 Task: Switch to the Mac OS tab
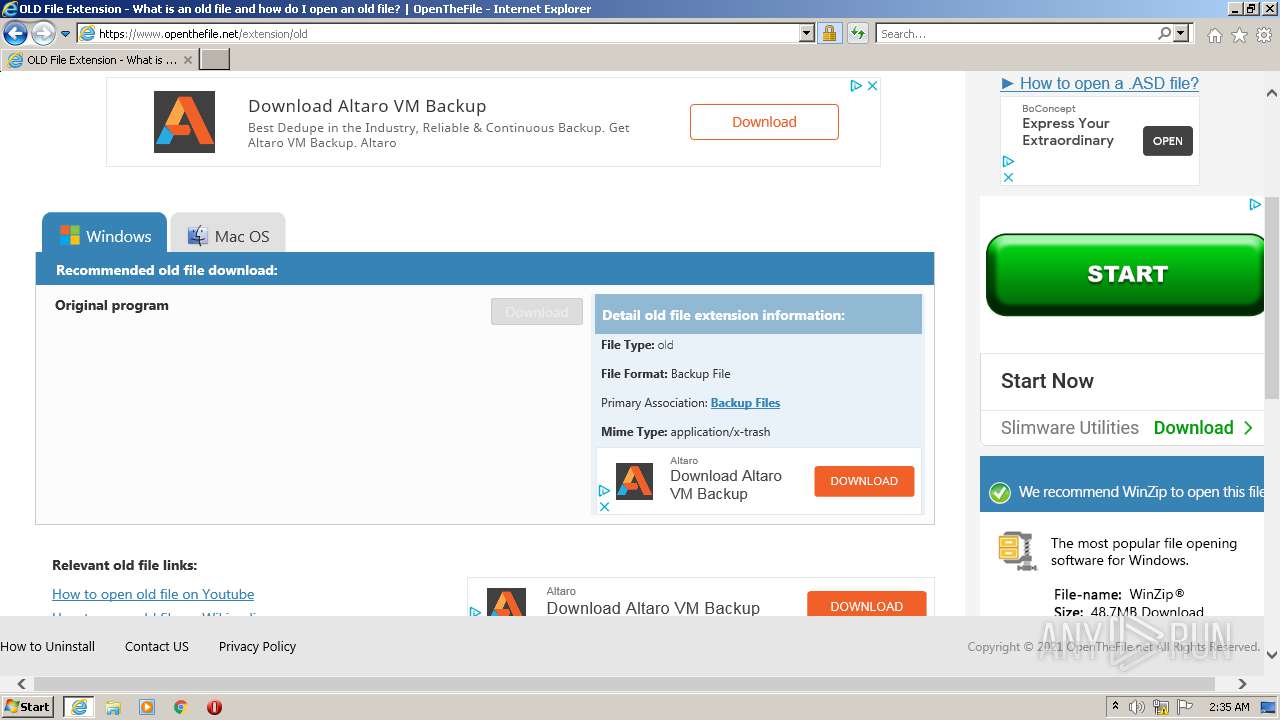coord(228,234)
